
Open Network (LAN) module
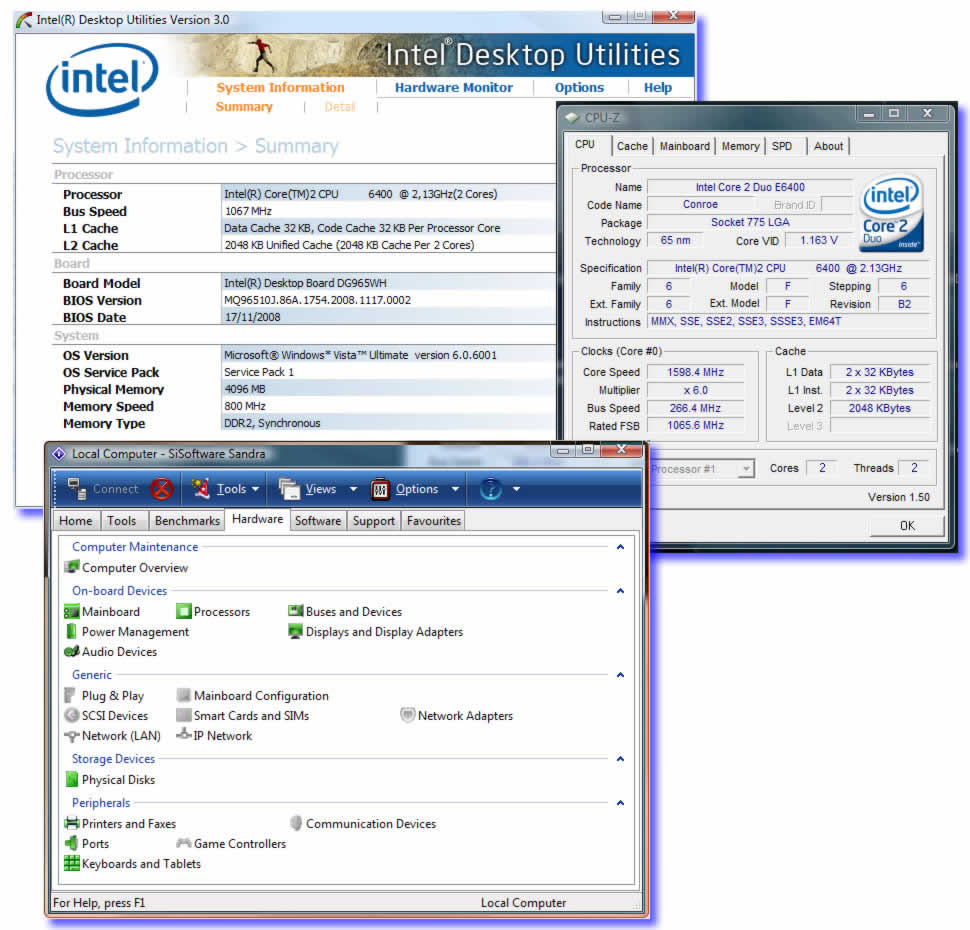[x=113, y=736]
